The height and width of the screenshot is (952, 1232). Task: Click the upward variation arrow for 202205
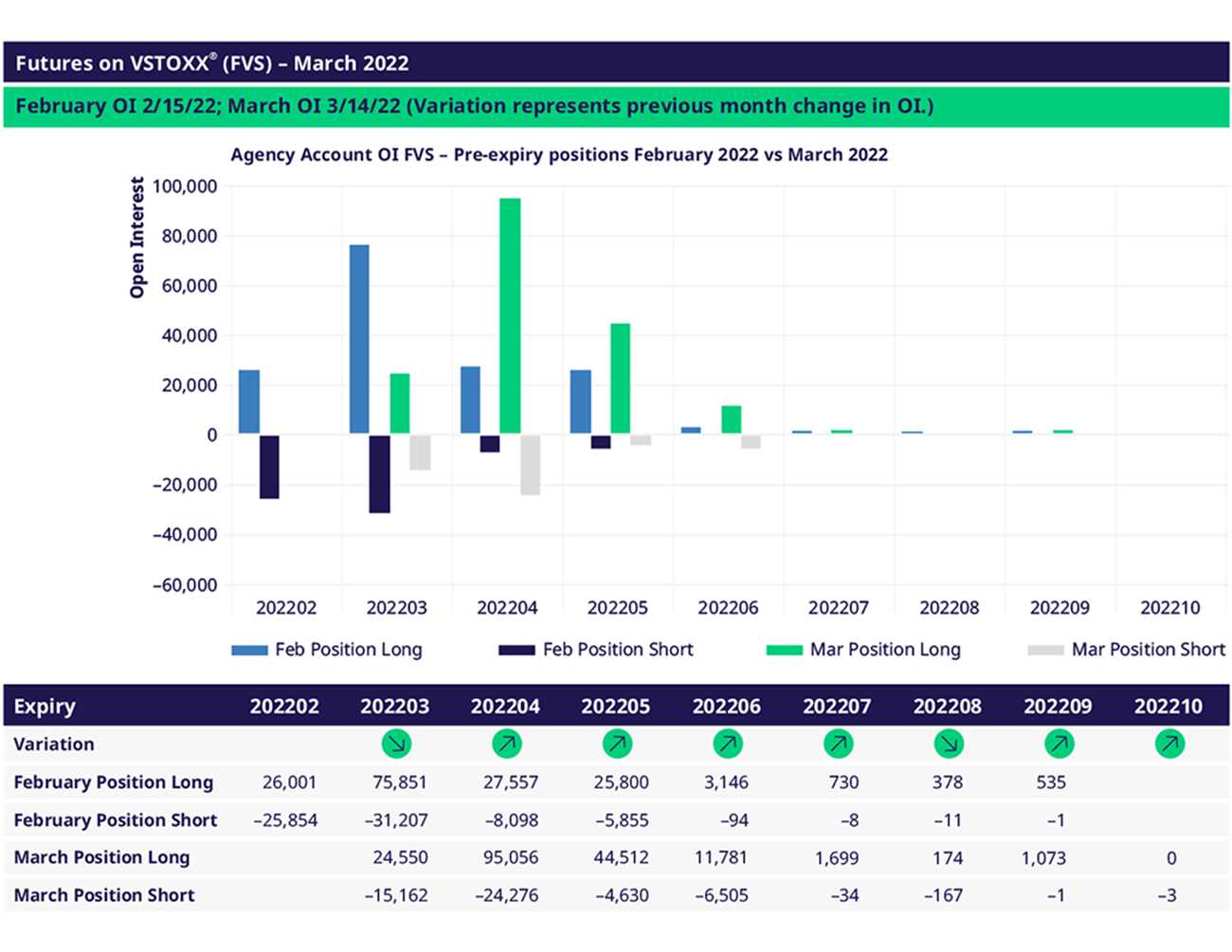pos(617,745)
